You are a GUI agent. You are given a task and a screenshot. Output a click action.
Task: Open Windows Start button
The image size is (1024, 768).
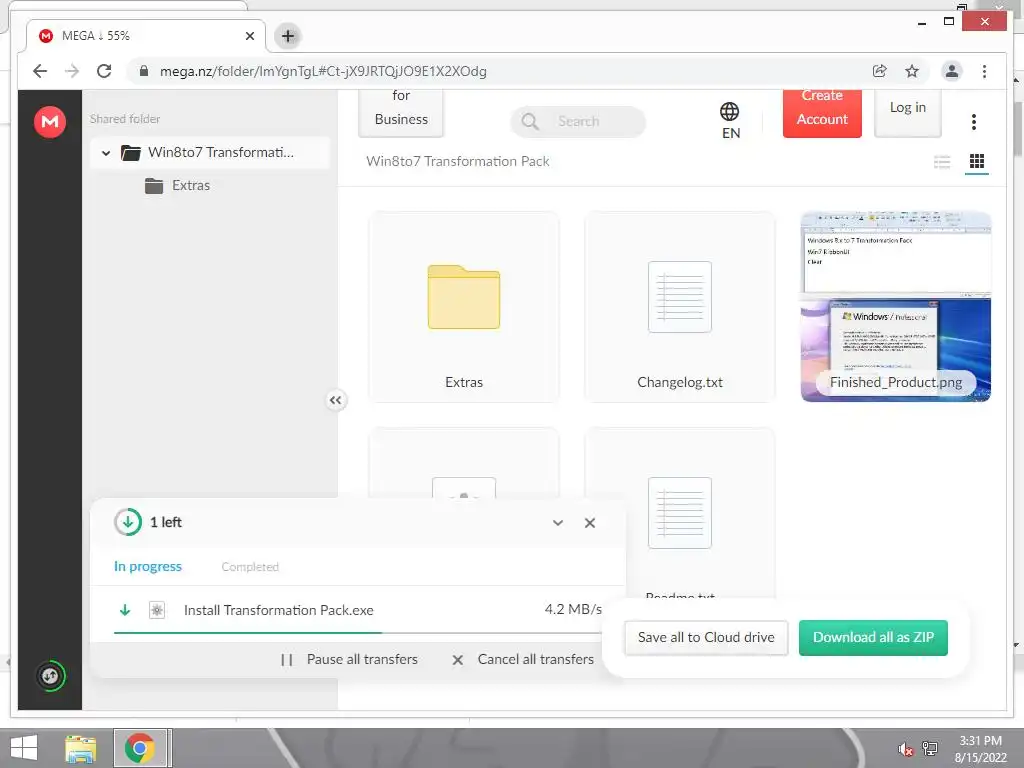[24, 748]
